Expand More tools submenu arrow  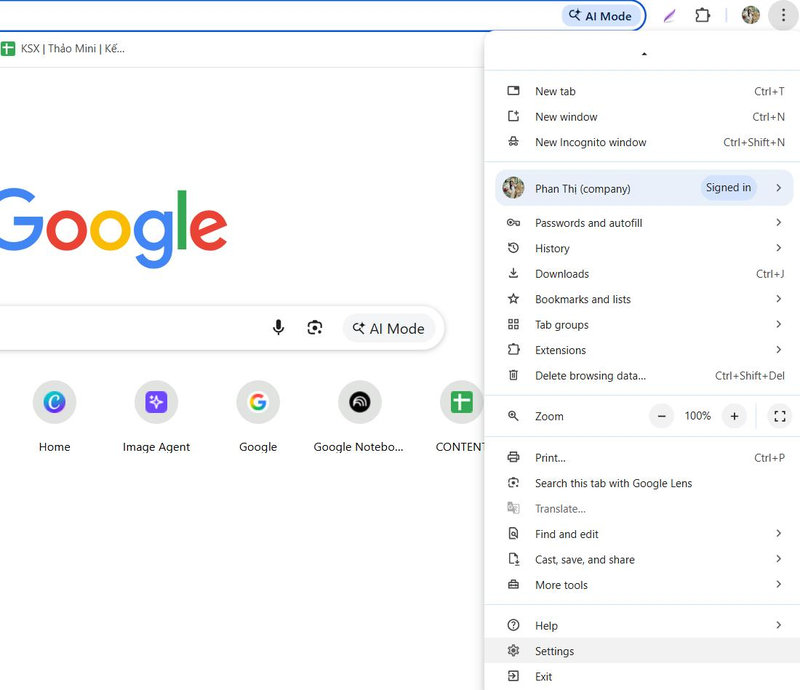point(779,585)
